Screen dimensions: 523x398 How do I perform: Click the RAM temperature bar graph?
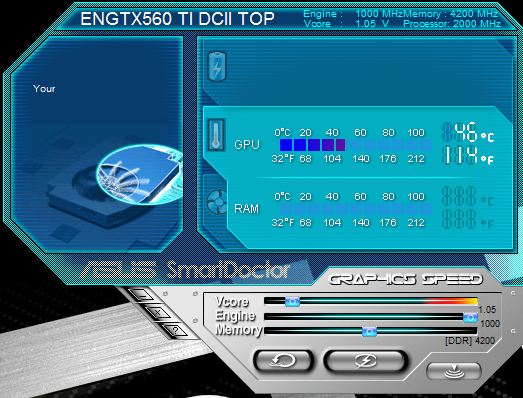click(x=356, y=209)
